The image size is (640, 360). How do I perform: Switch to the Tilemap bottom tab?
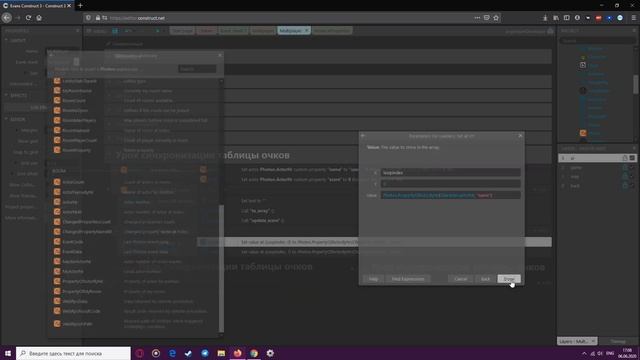point(618,341)
